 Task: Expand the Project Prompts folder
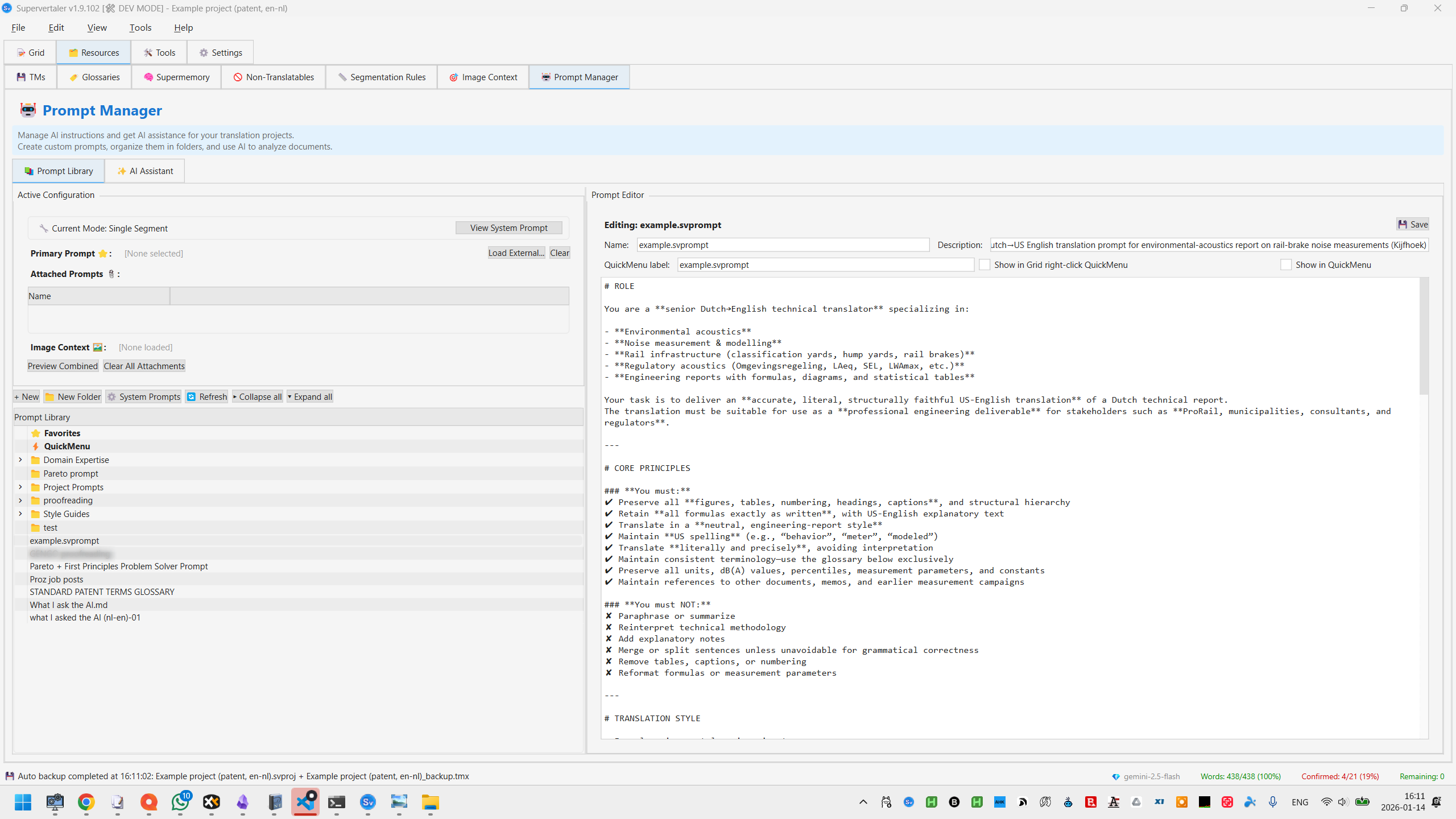20,487
